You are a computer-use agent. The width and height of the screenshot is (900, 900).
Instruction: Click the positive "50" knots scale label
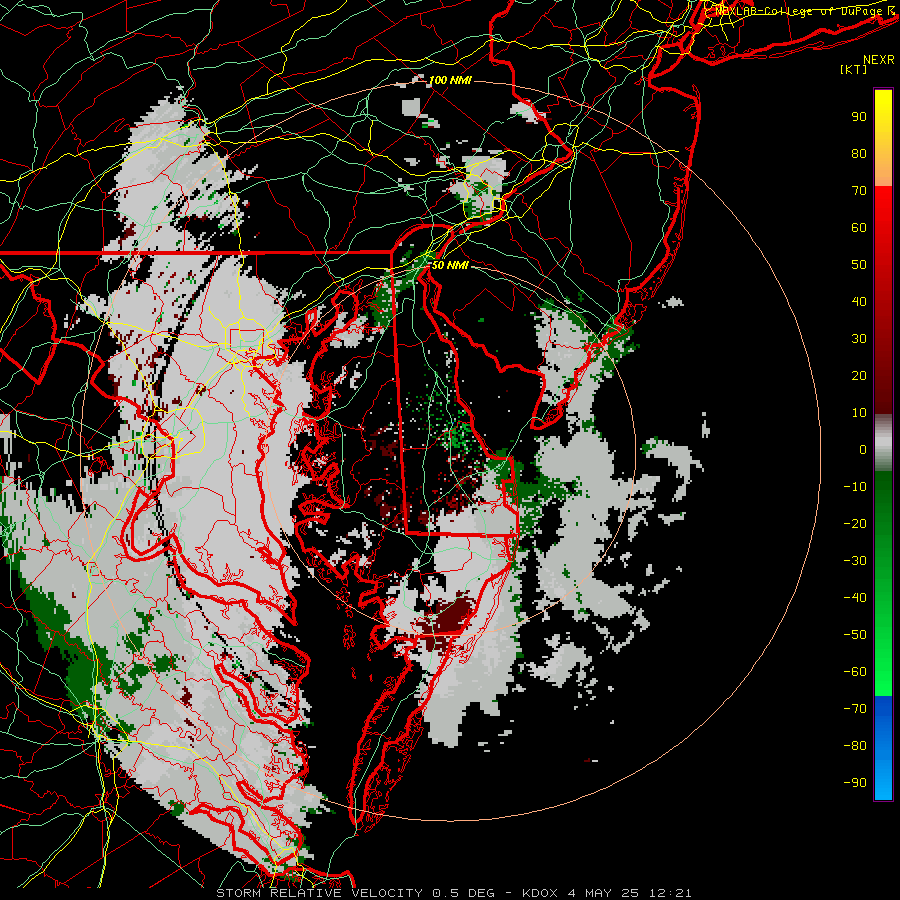859,265
